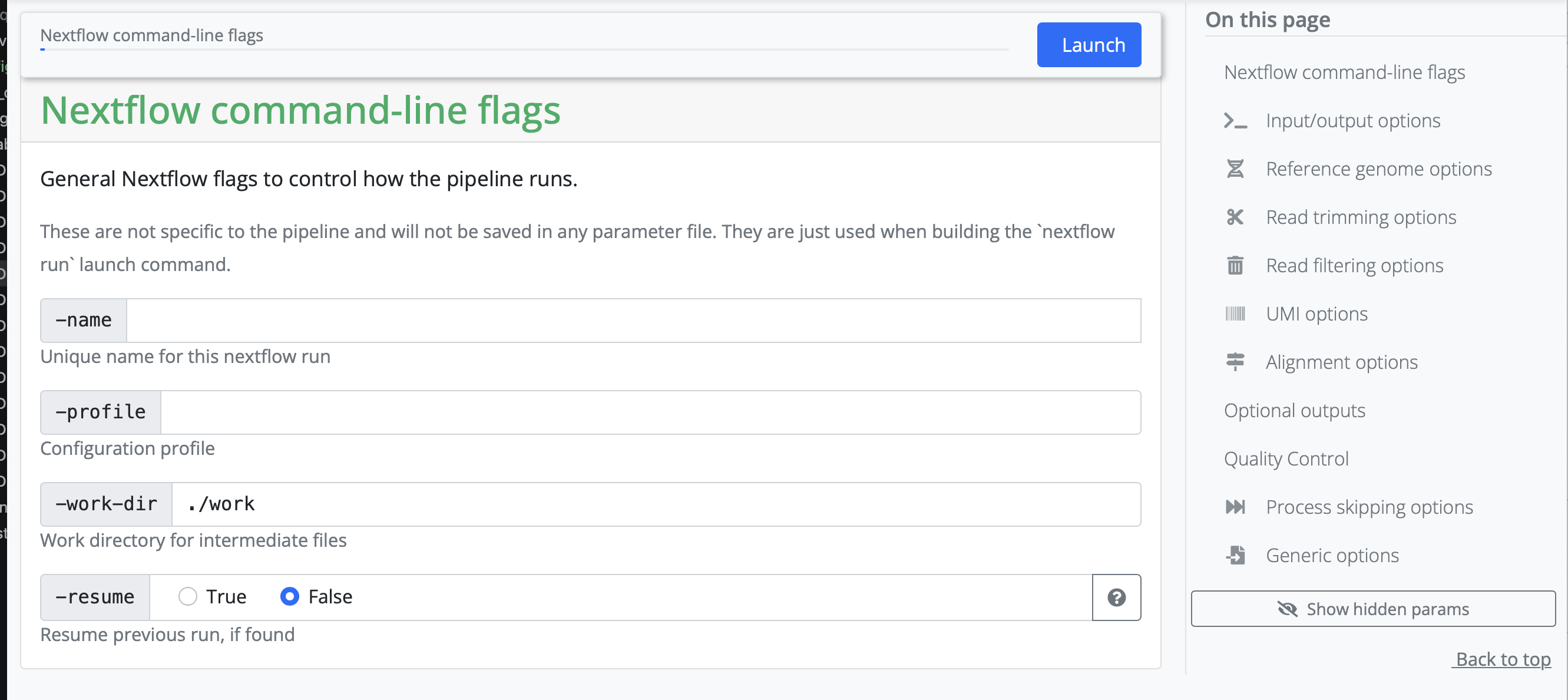Click the DNA icon for Reference genome options

coord(1235,169)
